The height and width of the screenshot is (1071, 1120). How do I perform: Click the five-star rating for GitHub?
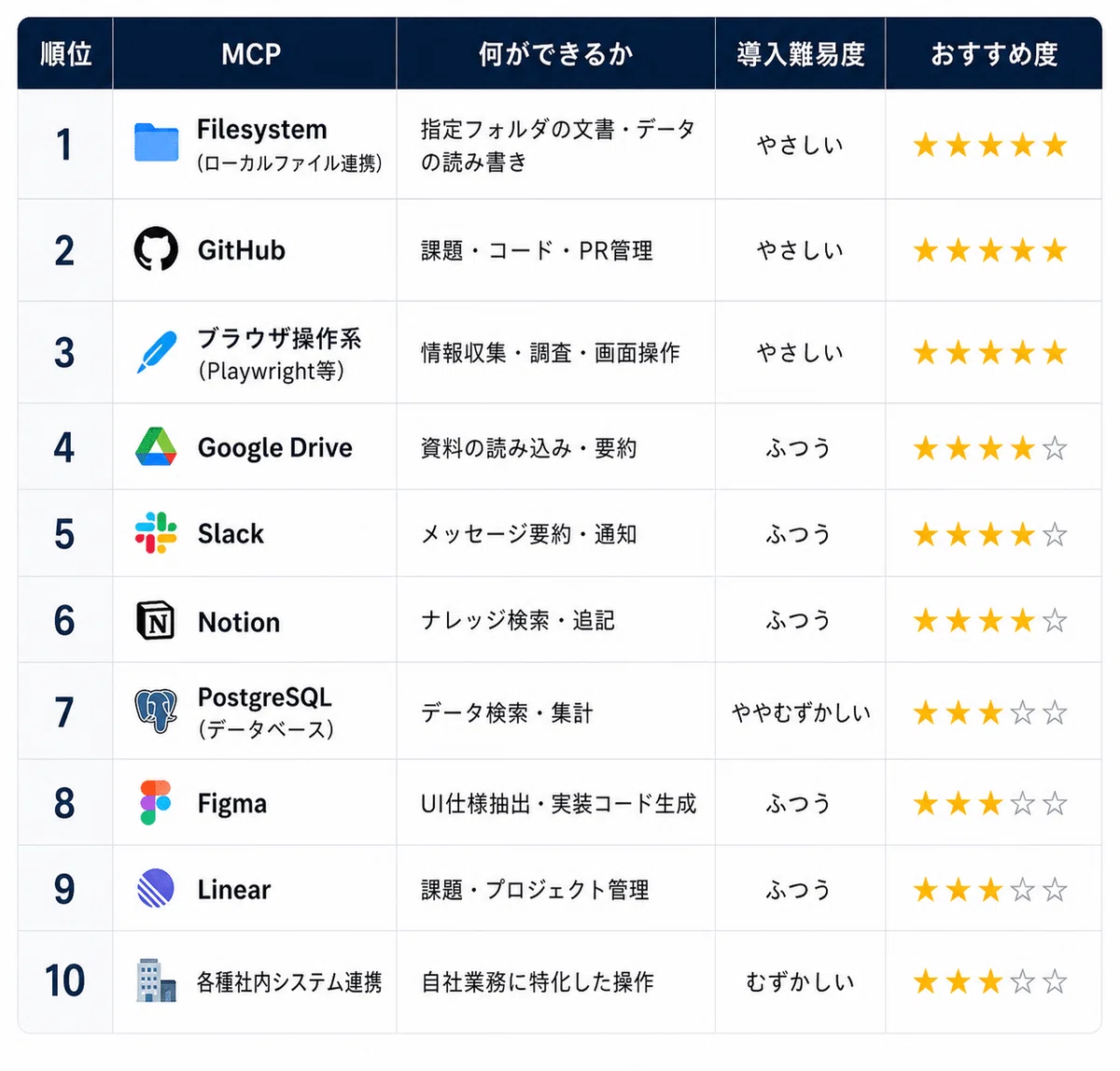pos(990,250)
